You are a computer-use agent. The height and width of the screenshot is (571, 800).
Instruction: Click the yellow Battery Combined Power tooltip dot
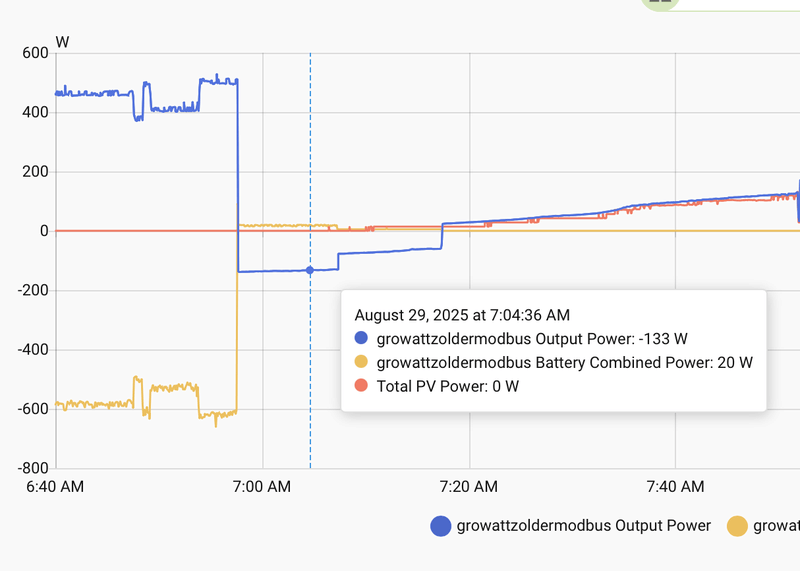point(362,362)
